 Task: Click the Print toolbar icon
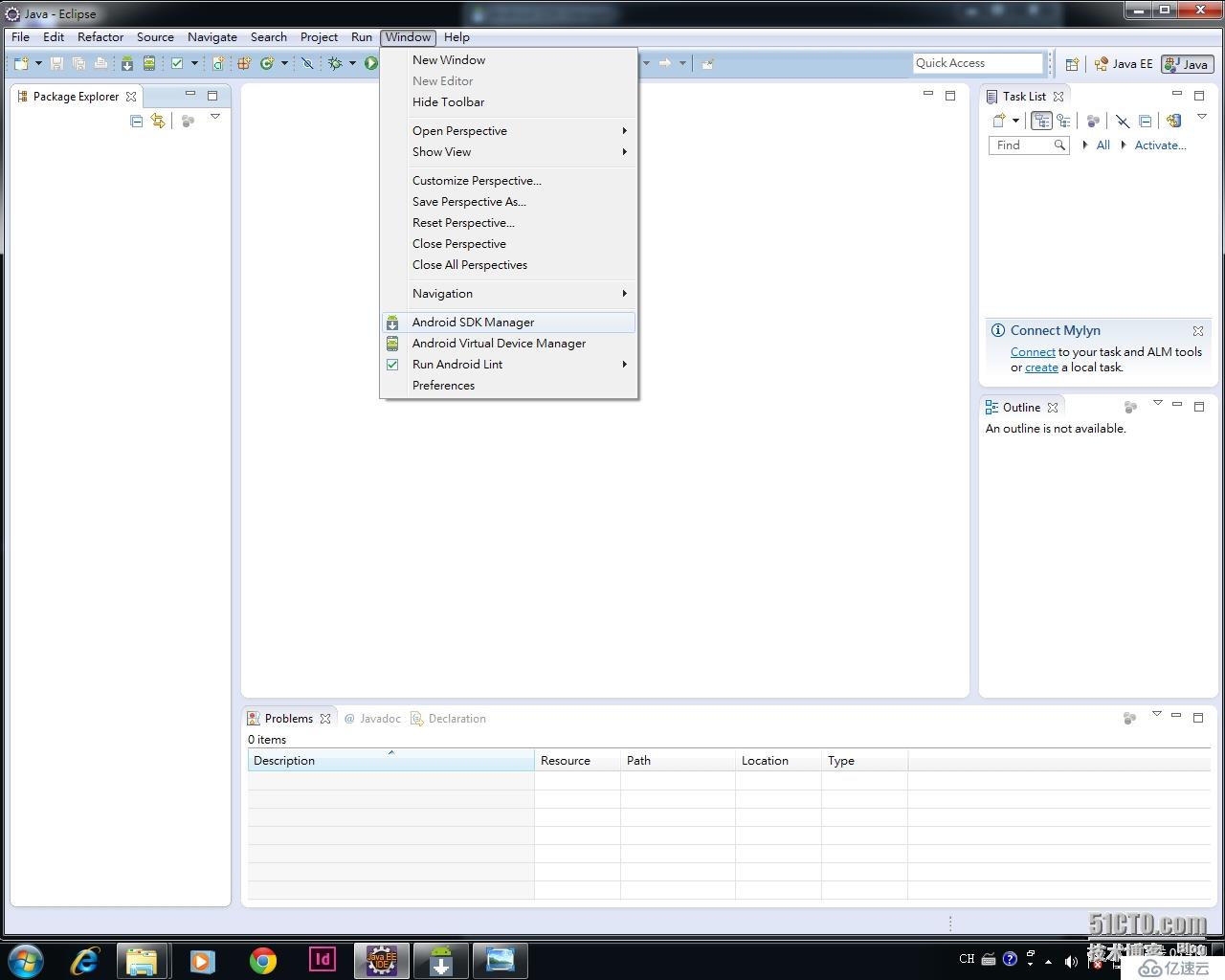(x=100, y=63)
